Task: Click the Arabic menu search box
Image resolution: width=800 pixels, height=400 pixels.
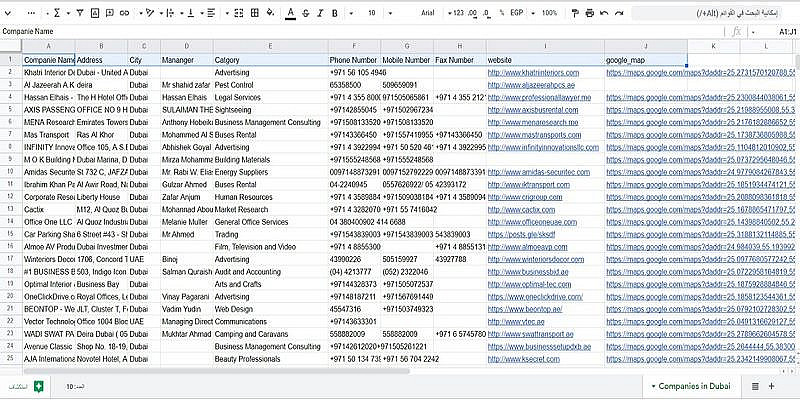Action: [706, 13]
